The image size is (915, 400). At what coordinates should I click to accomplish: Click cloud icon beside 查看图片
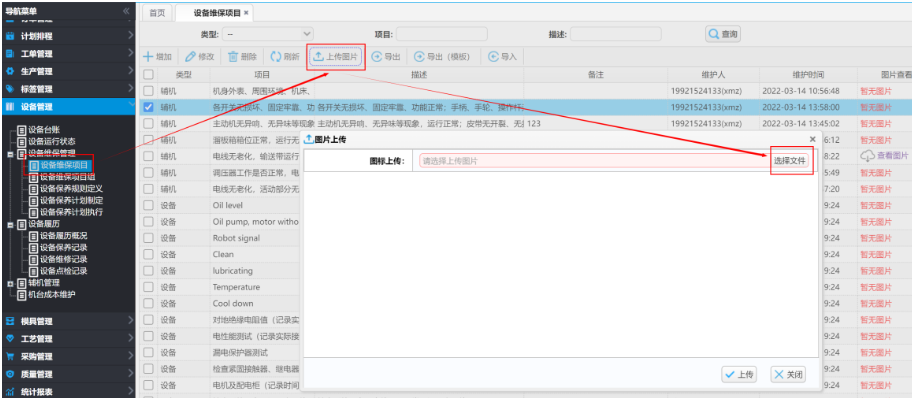(868, 156)
